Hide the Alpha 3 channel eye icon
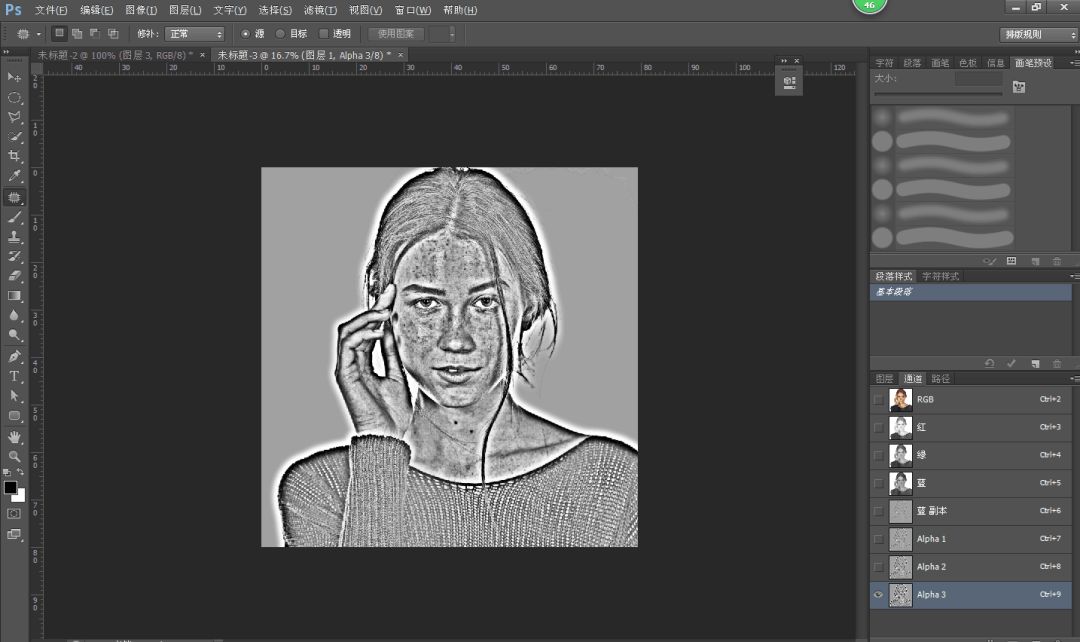This screenshot has height=642, width=1080. pyautogui.click(x=878, y=595)
